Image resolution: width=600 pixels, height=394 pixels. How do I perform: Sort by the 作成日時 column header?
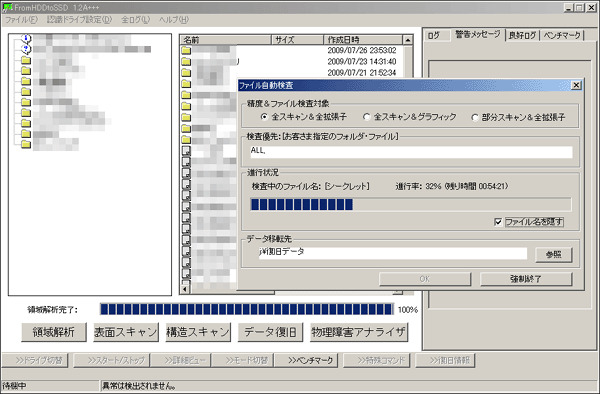(x=363, y=40)
